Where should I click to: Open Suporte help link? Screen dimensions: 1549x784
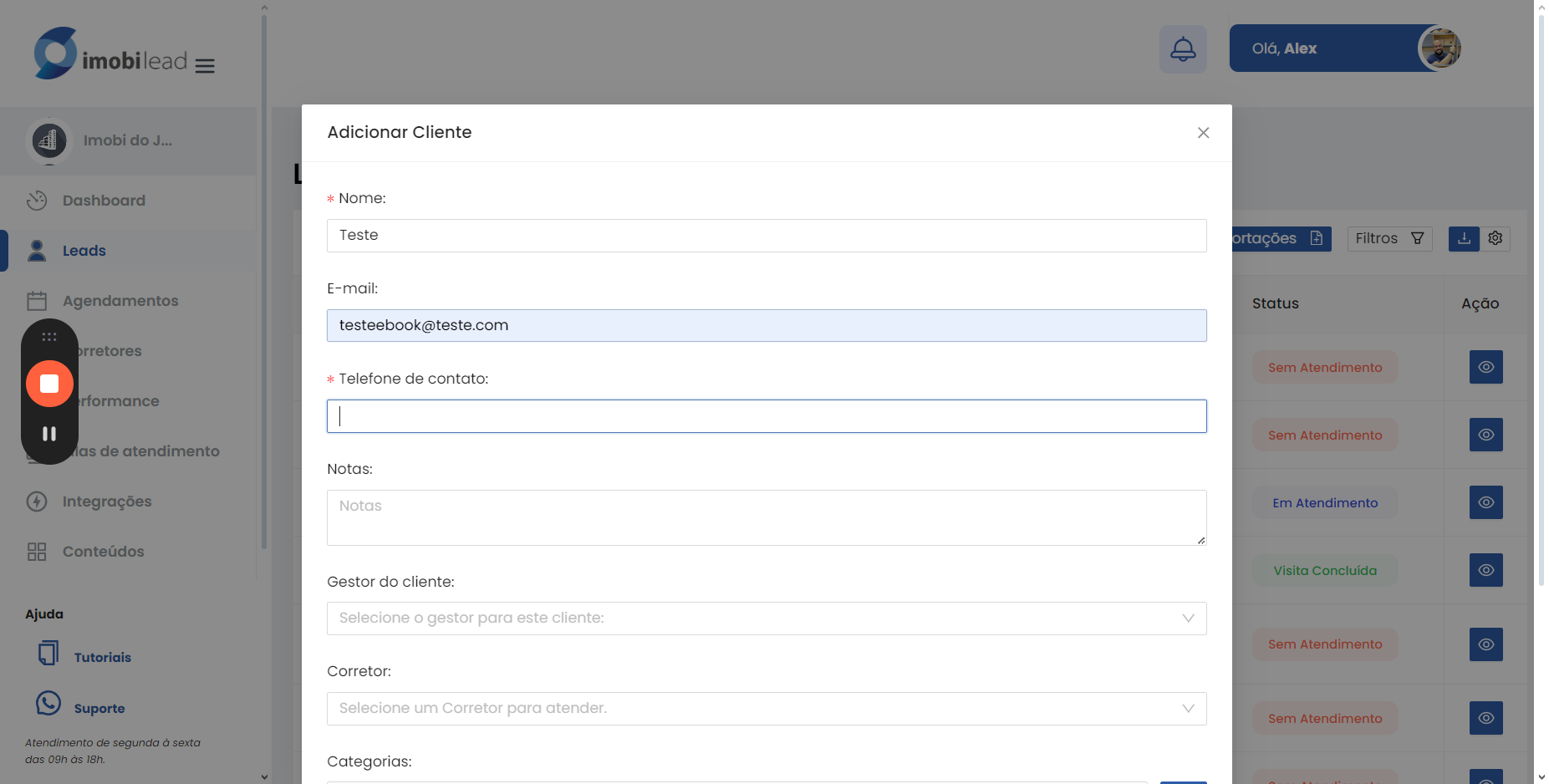99,709
